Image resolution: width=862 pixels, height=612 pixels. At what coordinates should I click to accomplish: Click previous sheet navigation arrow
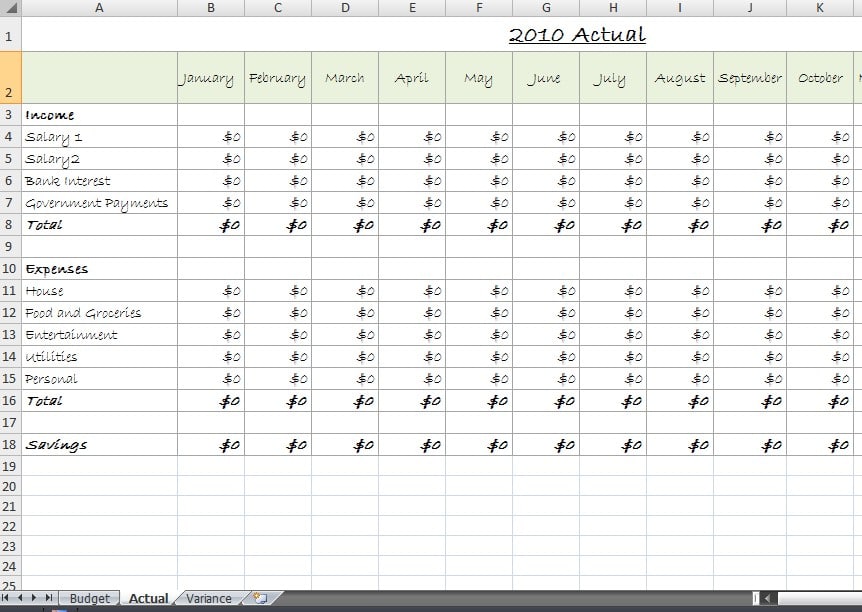21,598
